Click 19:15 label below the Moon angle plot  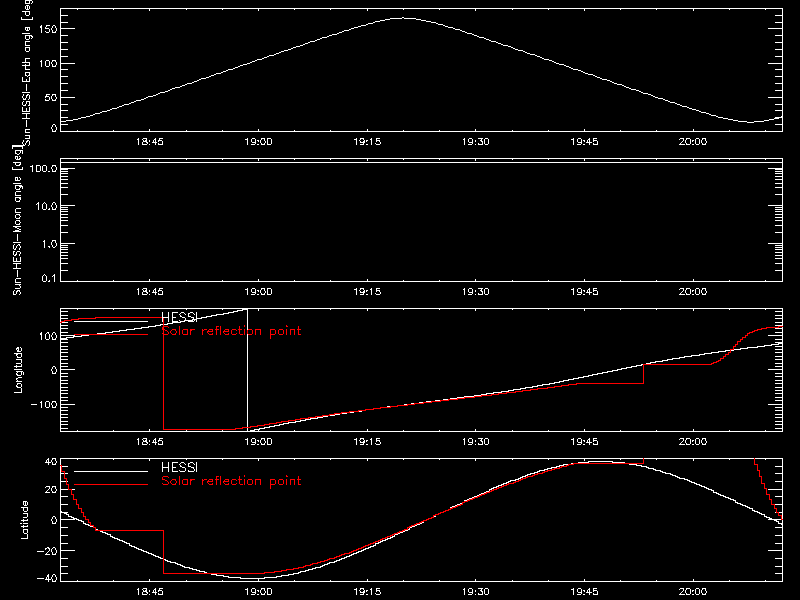tap(367, 292)
